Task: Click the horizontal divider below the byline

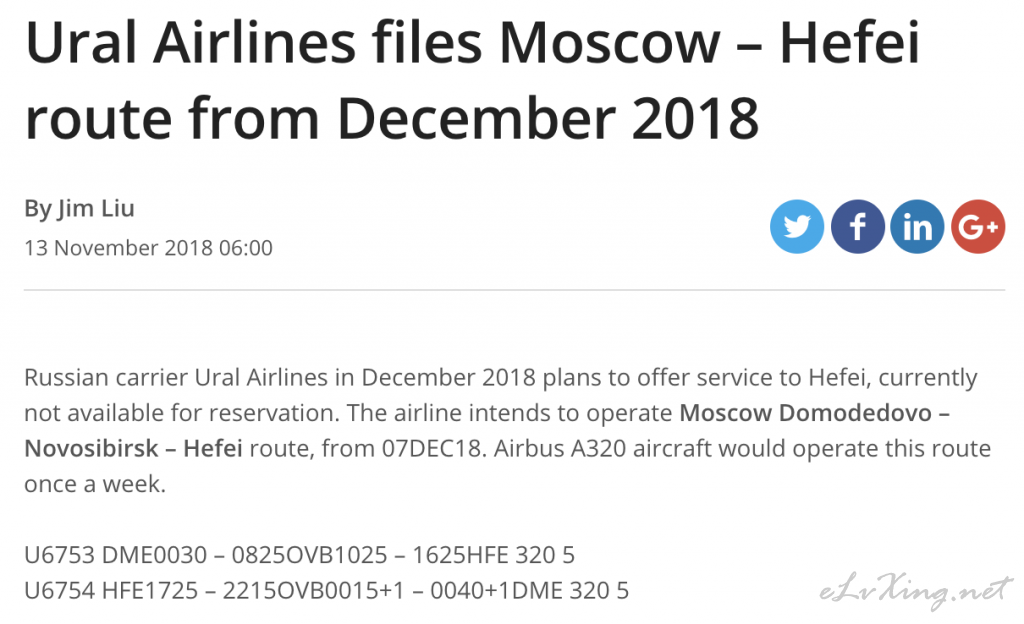Action: click(x=515, y=290)
